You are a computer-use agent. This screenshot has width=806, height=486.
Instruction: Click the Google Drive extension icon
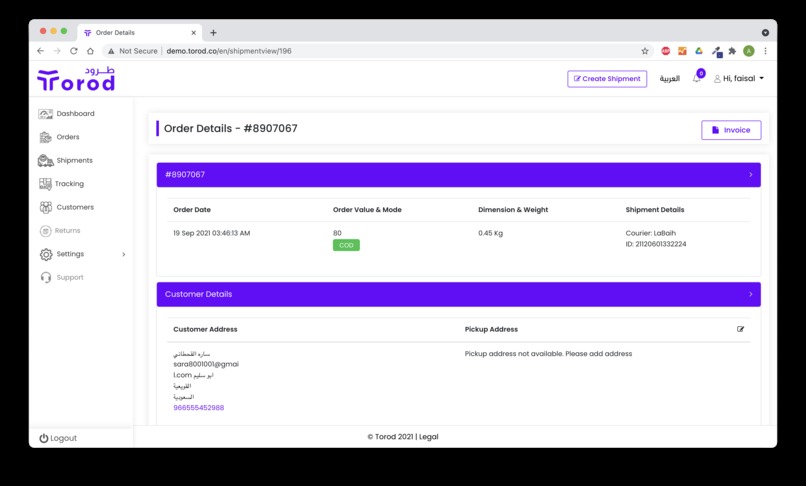click(x=699, y=51)
